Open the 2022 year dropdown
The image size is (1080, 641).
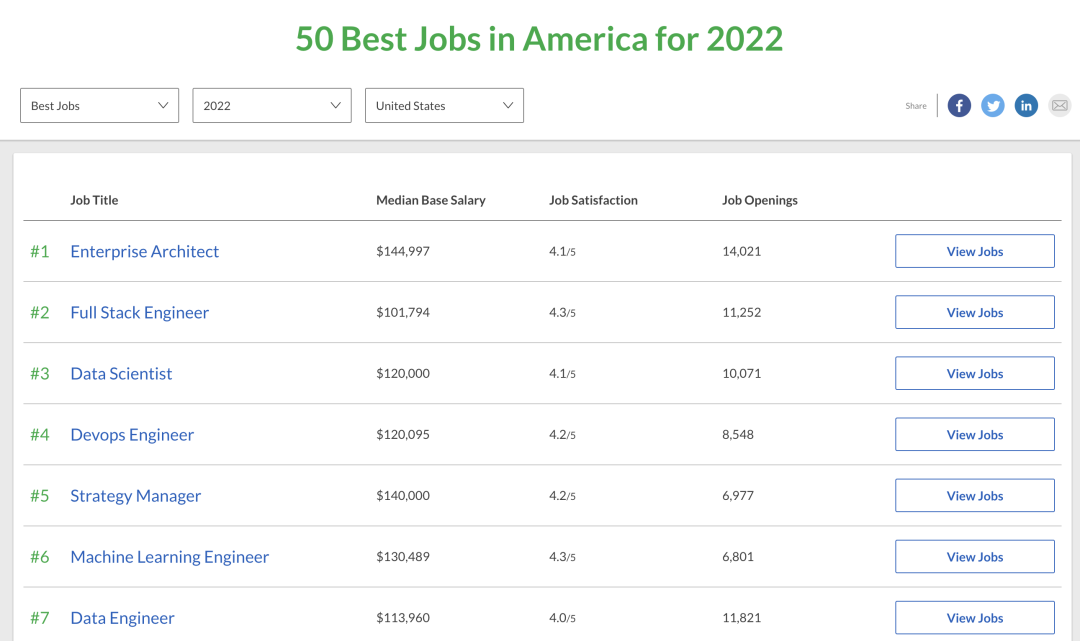coord(271,105)
